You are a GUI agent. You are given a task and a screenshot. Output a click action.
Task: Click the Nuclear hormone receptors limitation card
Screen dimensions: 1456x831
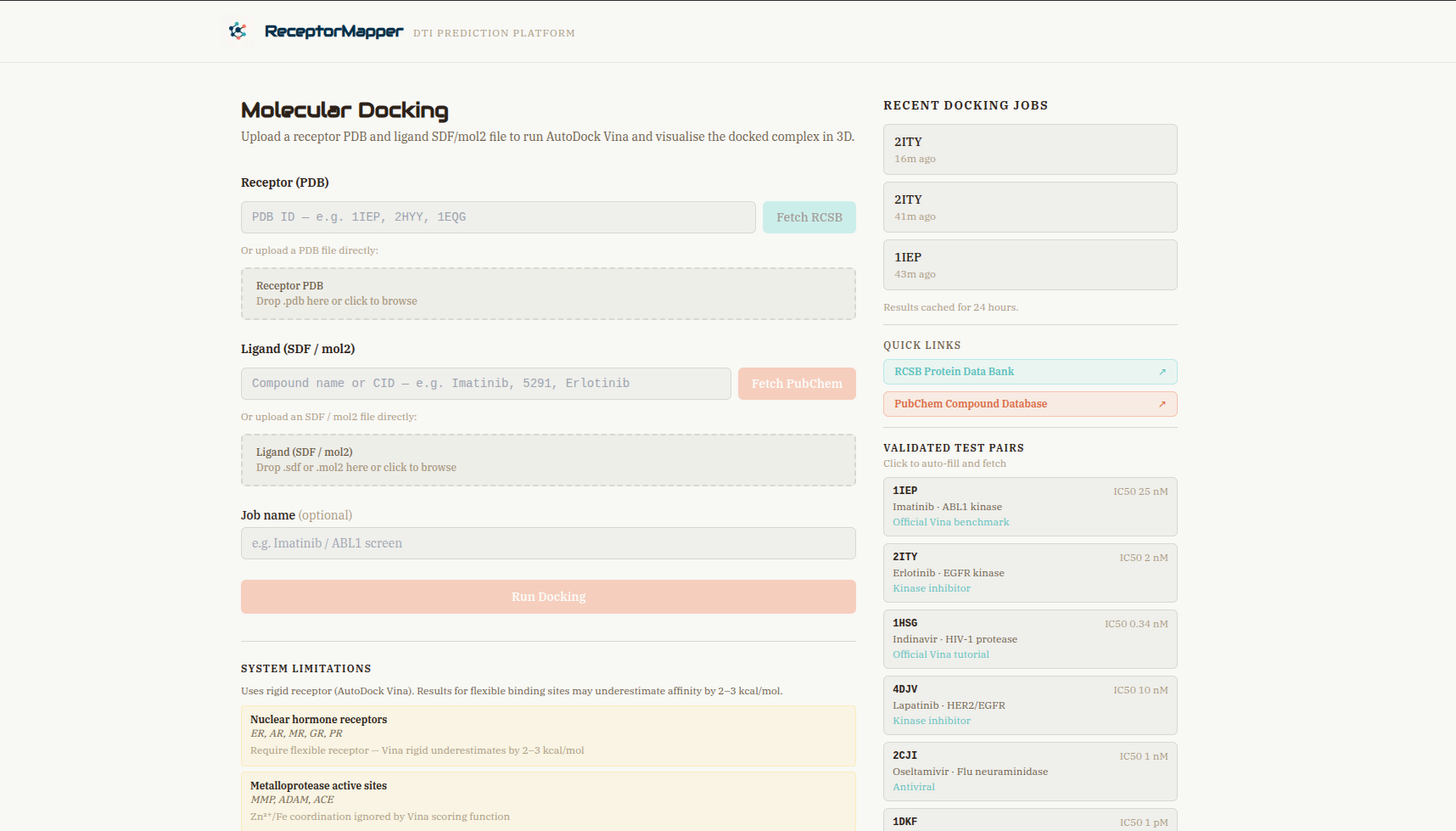548,736
